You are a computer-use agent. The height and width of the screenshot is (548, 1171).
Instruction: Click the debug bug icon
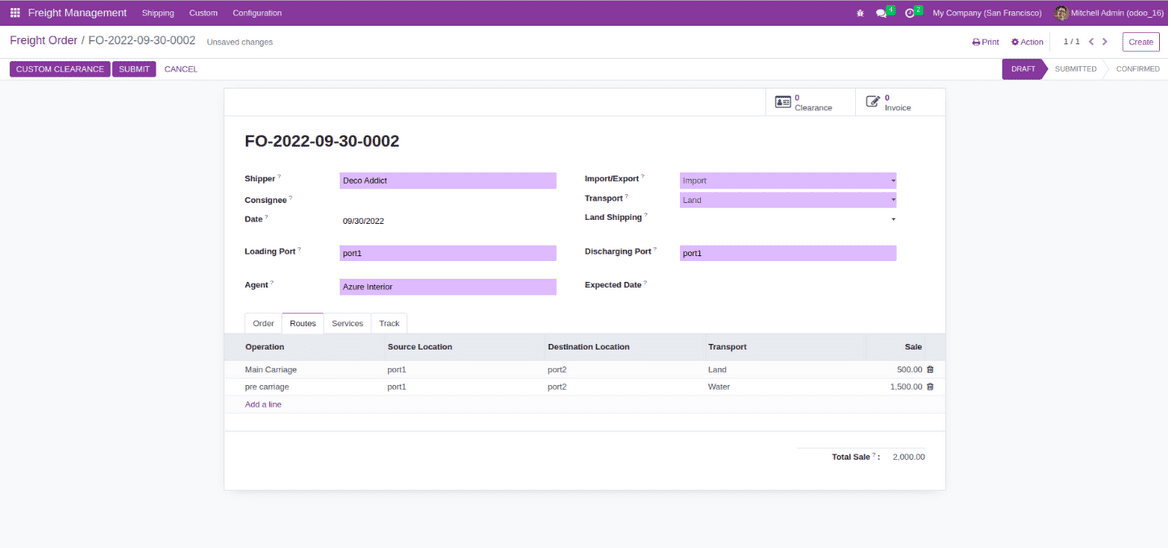(860, 13)
